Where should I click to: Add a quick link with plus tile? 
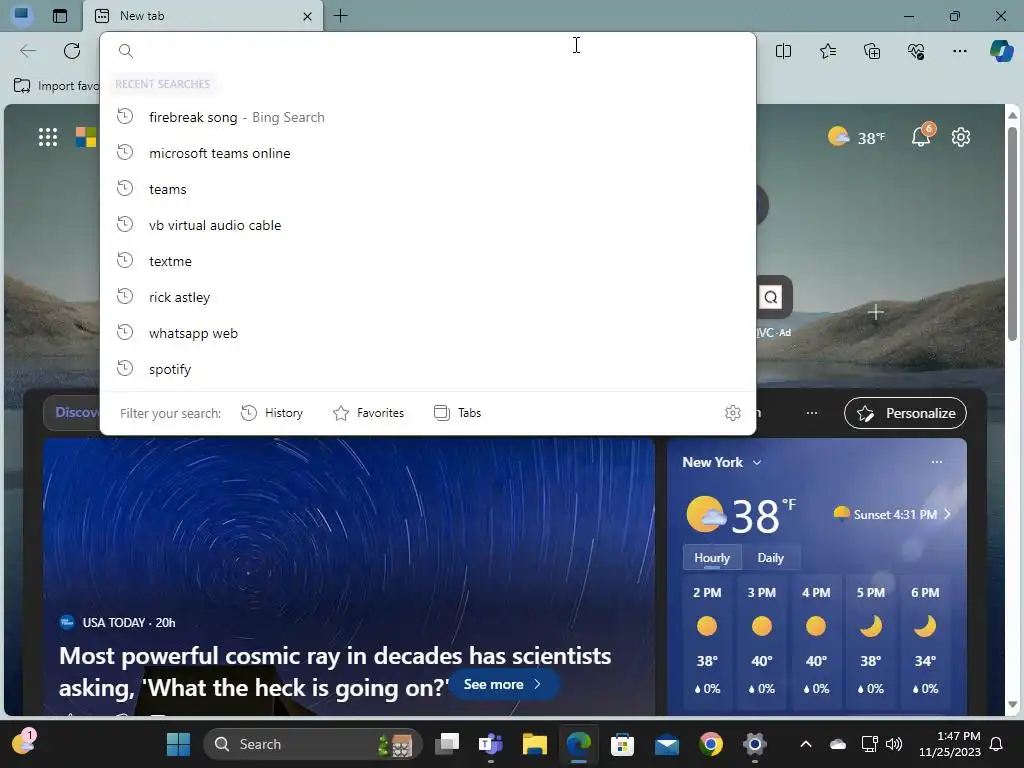point(876,312)
